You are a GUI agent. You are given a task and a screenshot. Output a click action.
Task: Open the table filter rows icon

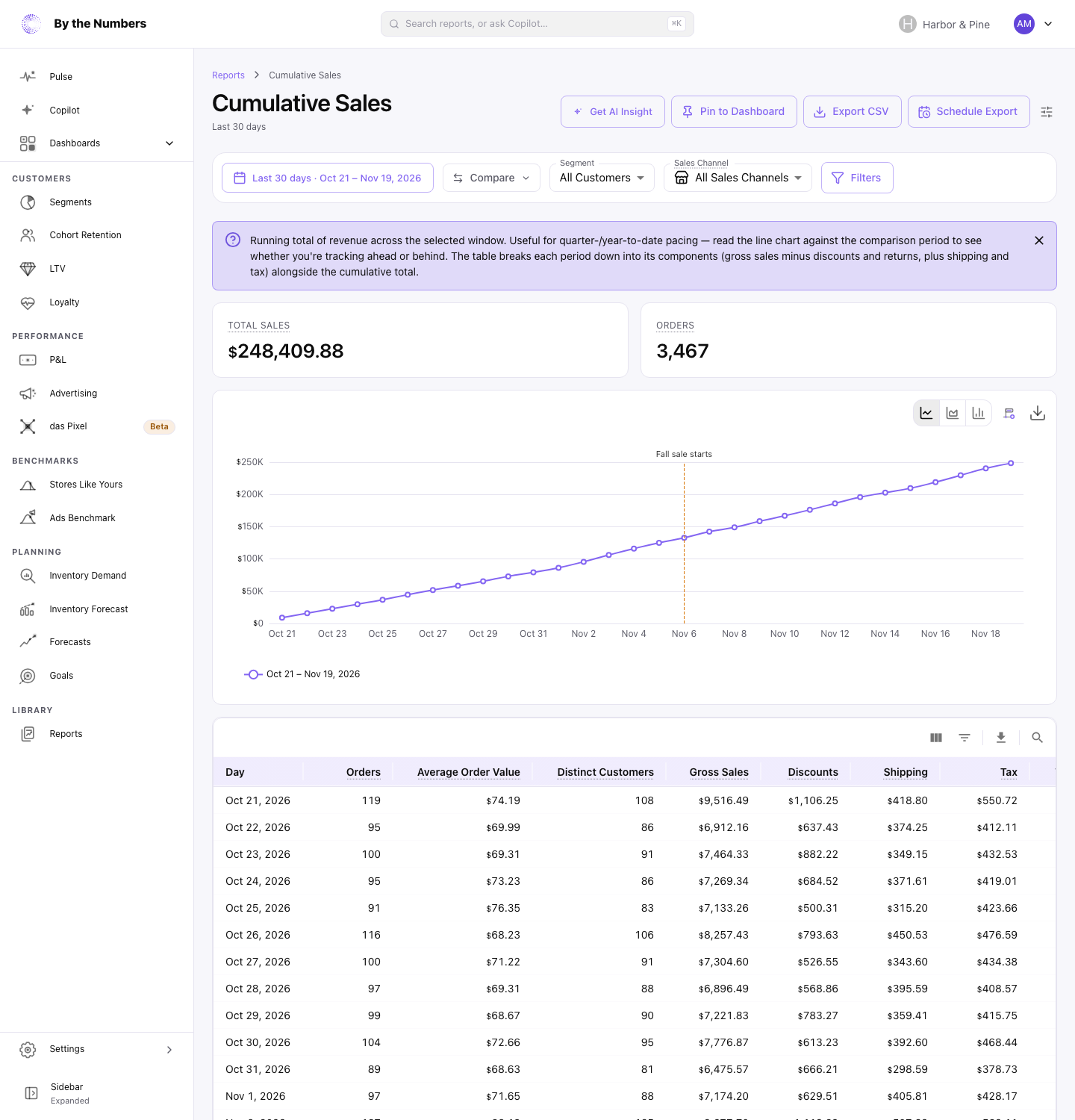point(965,738)
